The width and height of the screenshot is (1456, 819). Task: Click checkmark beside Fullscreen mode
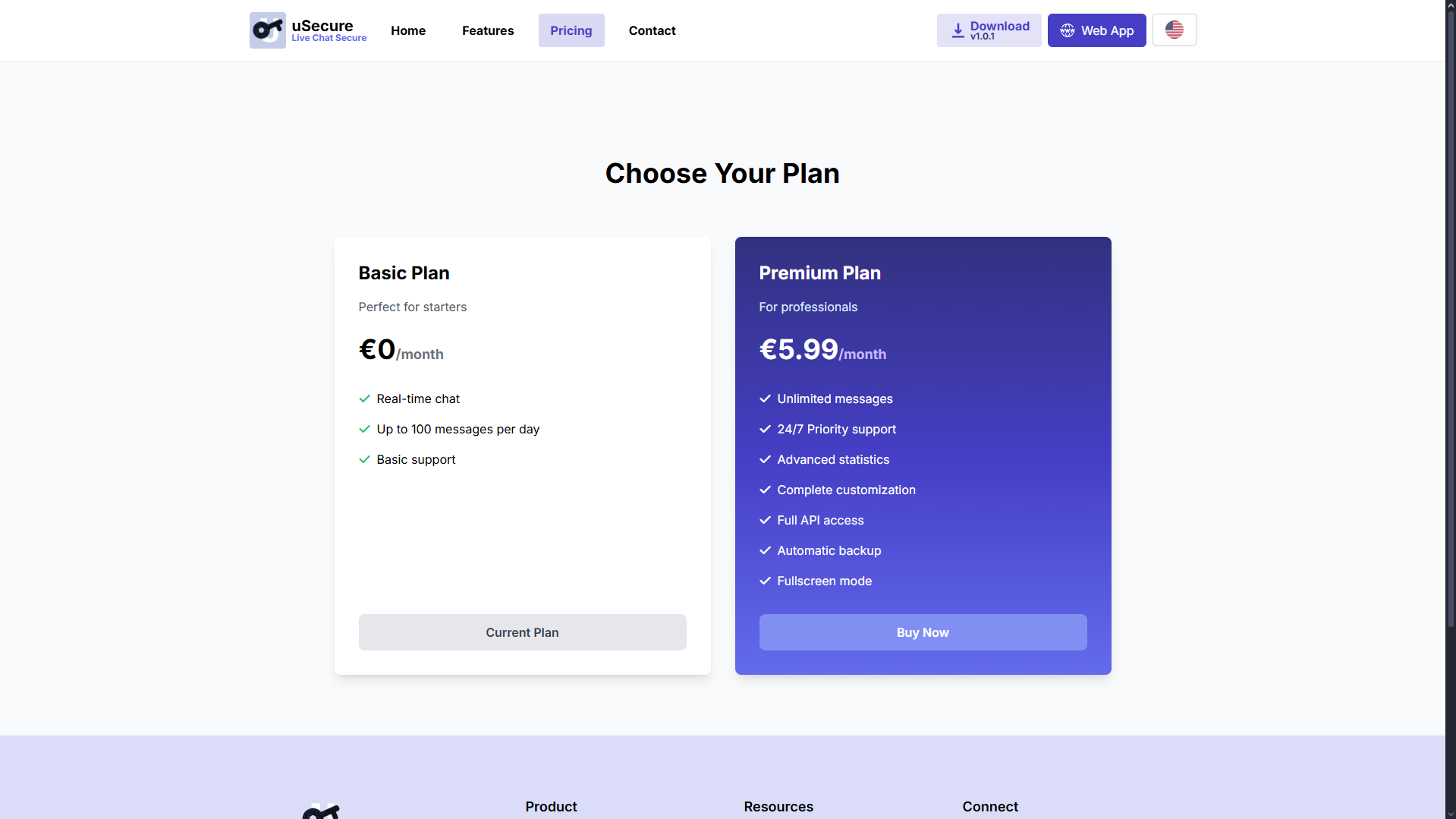click(765, 581)
